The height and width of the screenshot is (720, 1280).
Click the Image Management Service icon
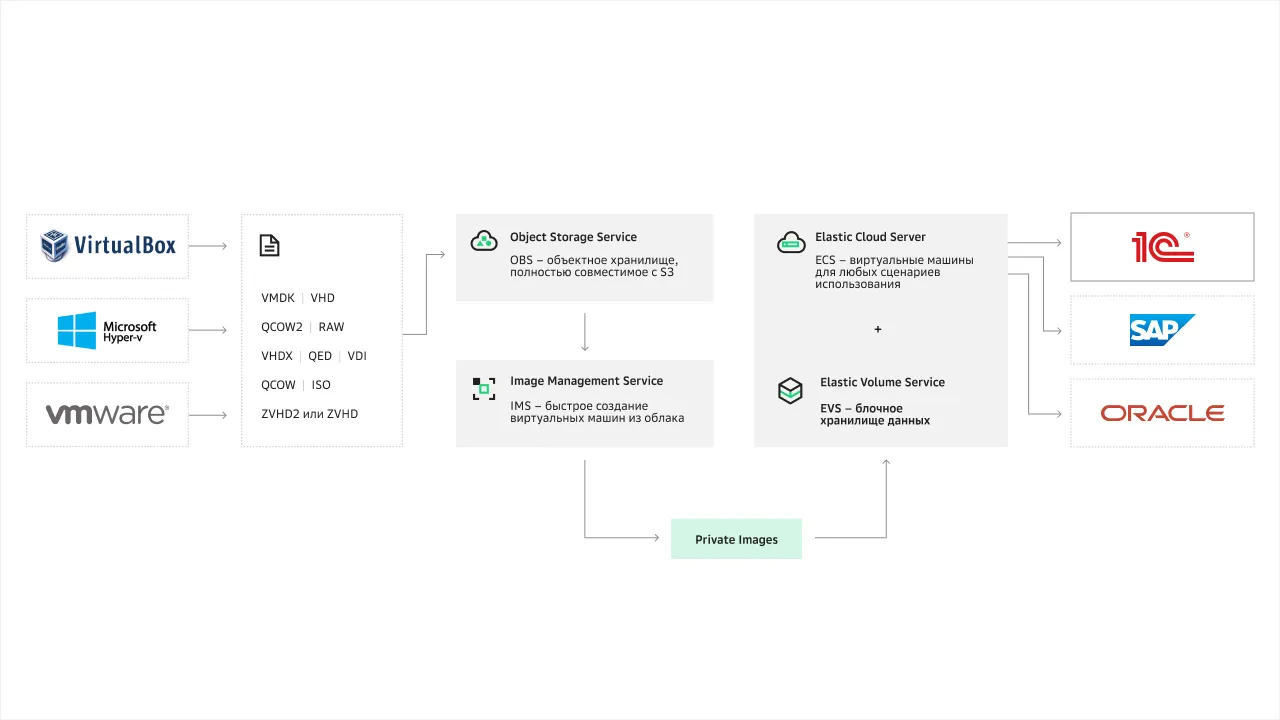pyautogui.click(x=484, y=388)
